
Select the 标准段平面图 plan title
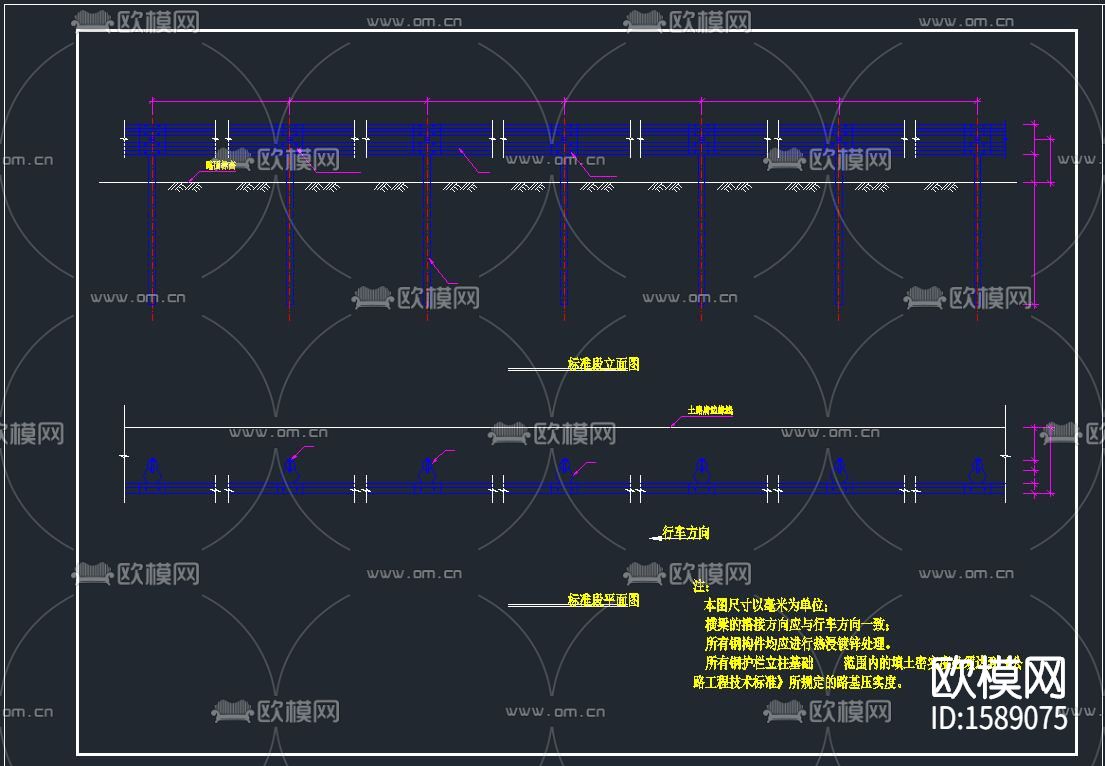tap(602, 600)
